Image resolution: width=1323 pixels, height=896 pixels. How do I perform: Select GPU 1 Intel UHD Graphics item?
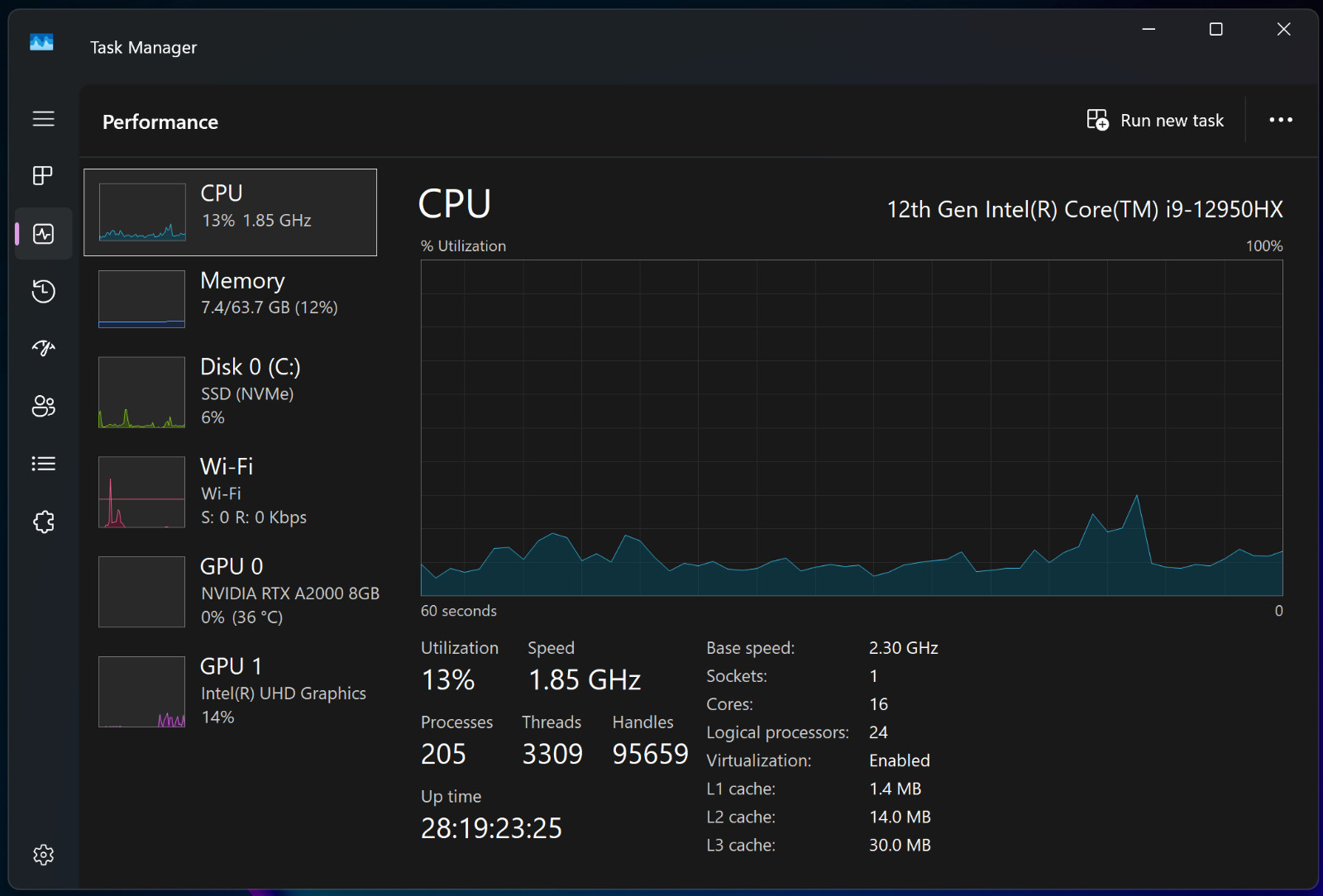pyautogui.click(x=230, y=692)
